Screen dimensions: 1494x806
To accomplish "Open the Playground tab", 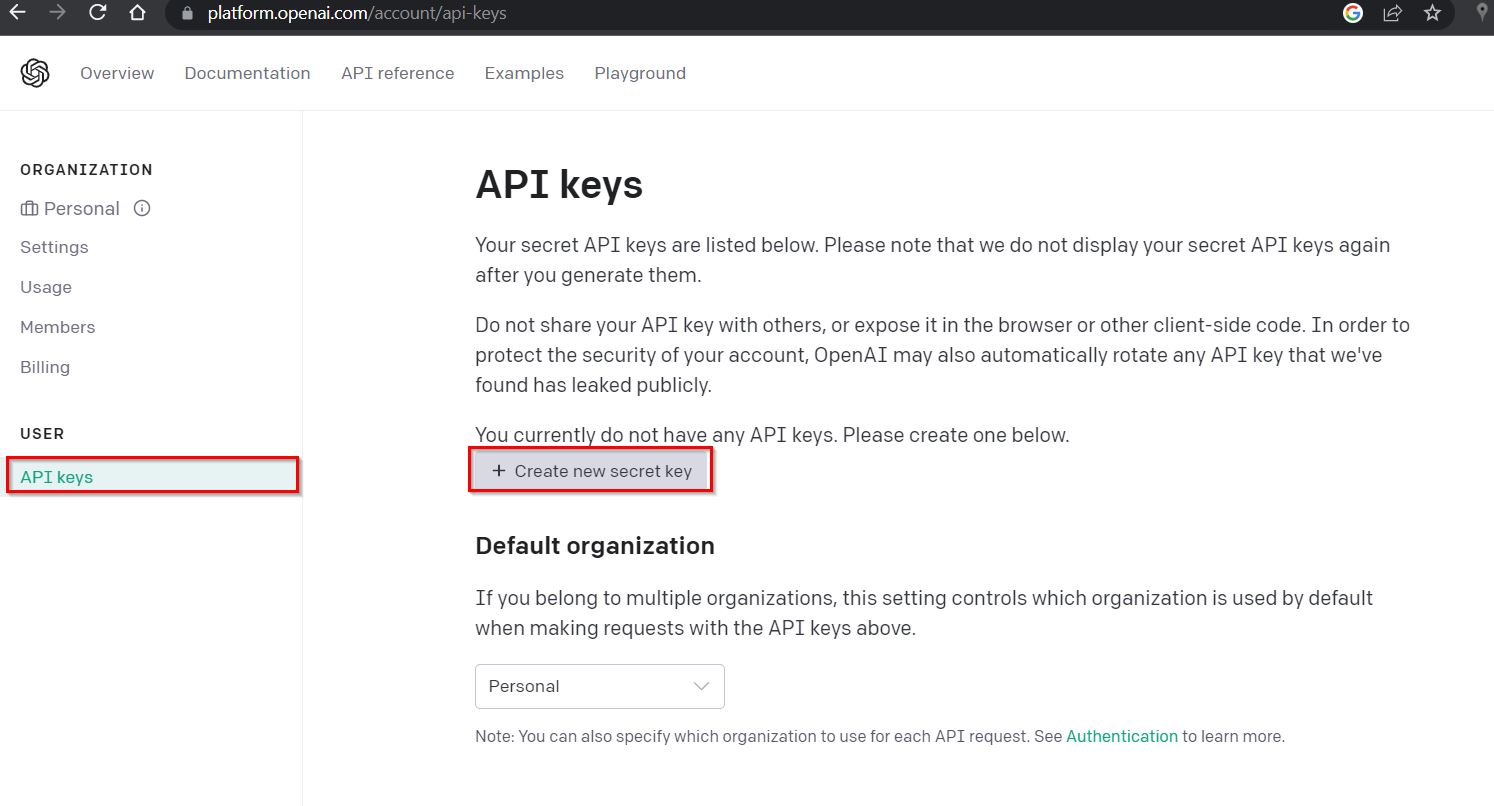I will [x=640, y=74].
